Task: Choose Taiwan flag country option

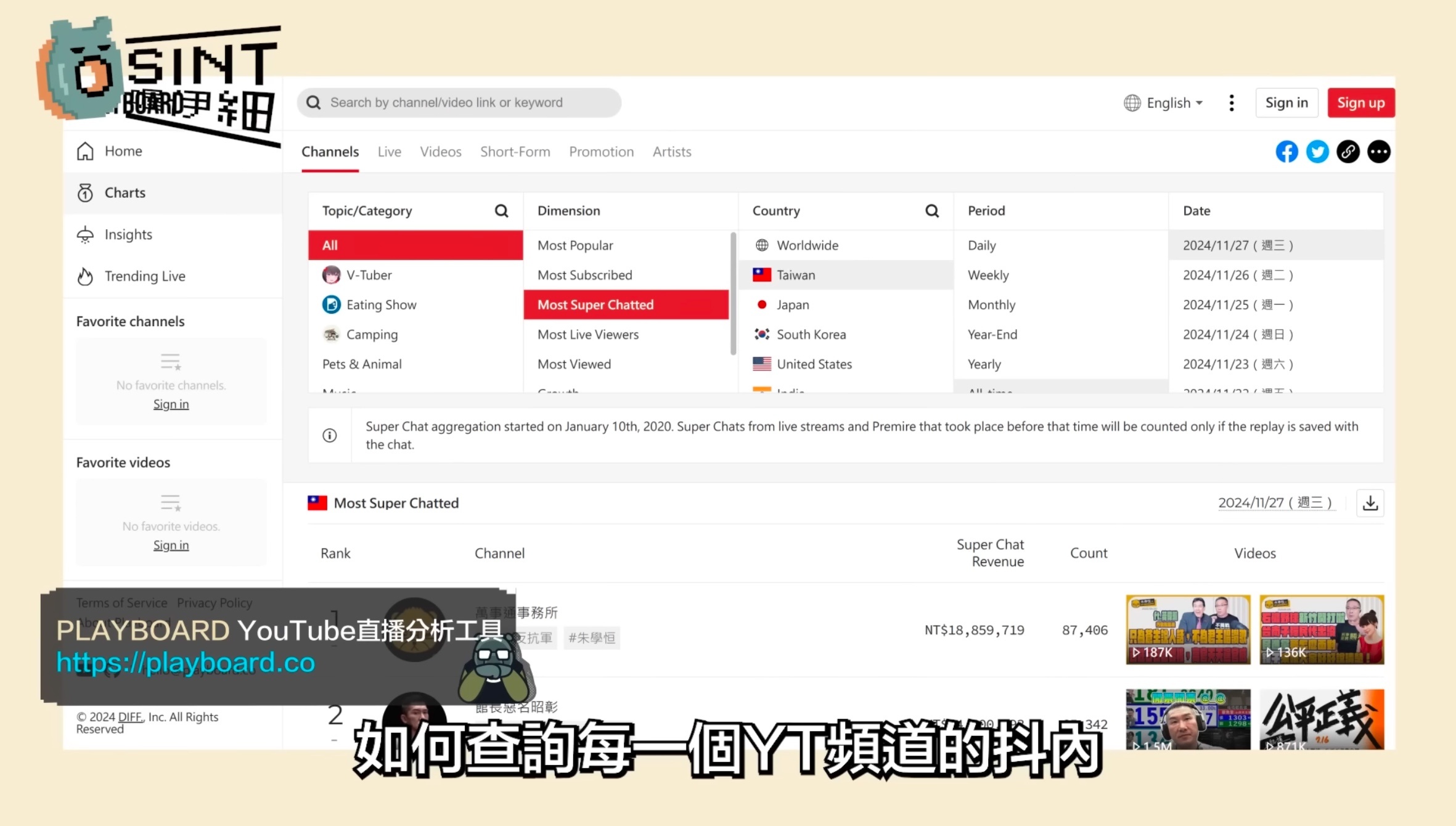Action: click(x=846, y=275)
